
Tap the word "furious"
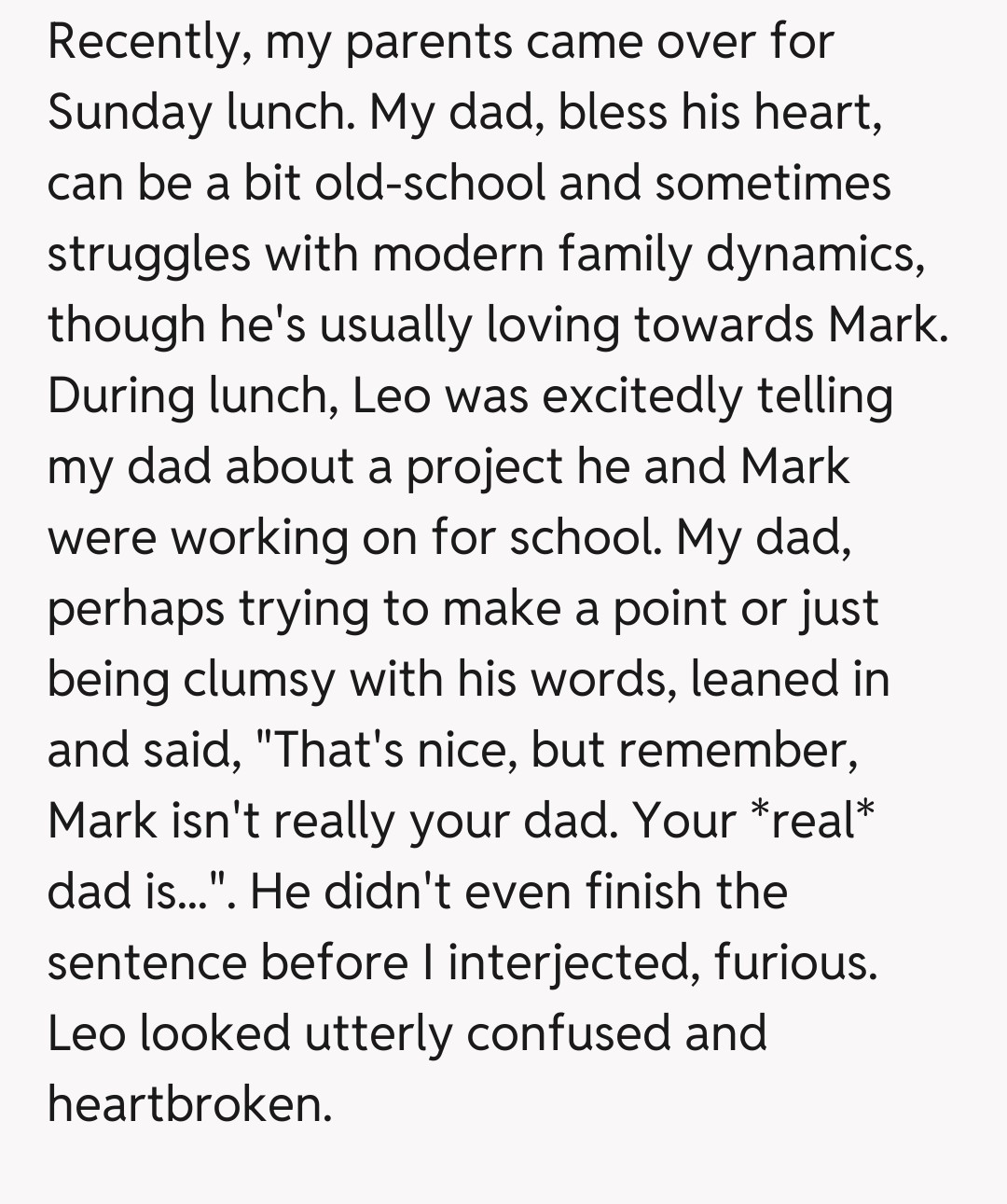point(795,962)
